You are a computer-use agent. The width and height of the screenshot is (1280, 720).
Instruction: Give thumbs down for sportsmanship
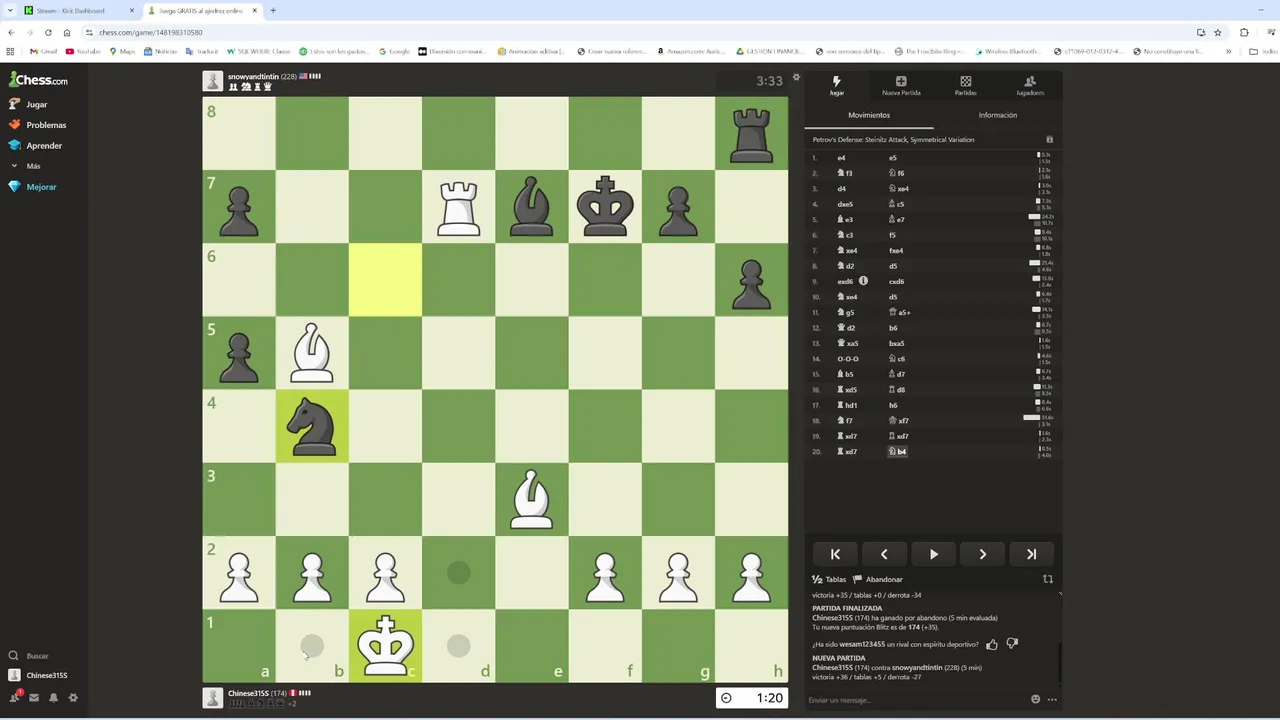click(x=1012, y=644)
